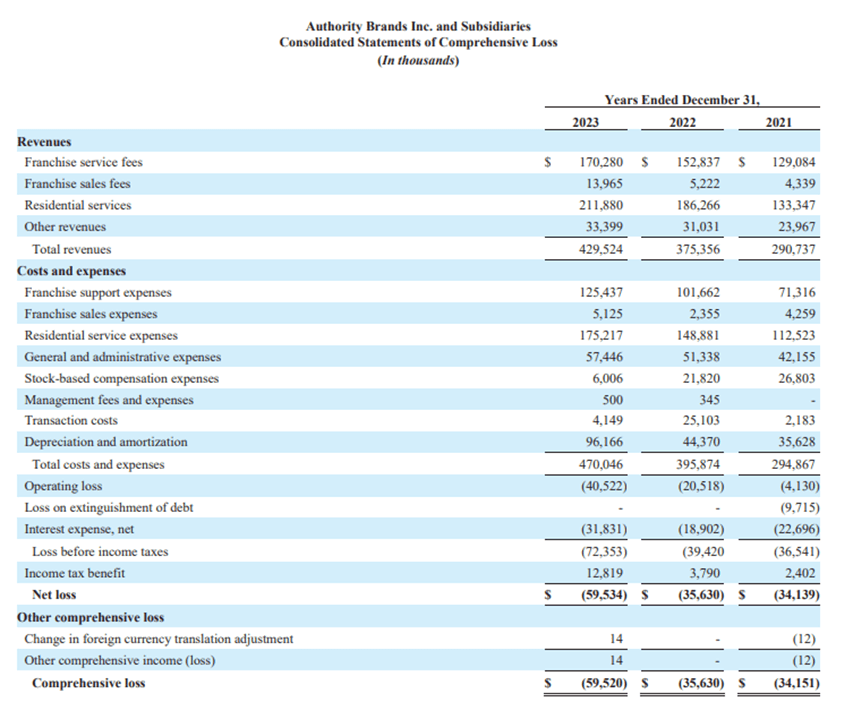Image resolution: width=853 pixels, height=702 pixels.
Task: Click 'Other comprehensive income (loss)' row label
Action: [x=120, y=661]
